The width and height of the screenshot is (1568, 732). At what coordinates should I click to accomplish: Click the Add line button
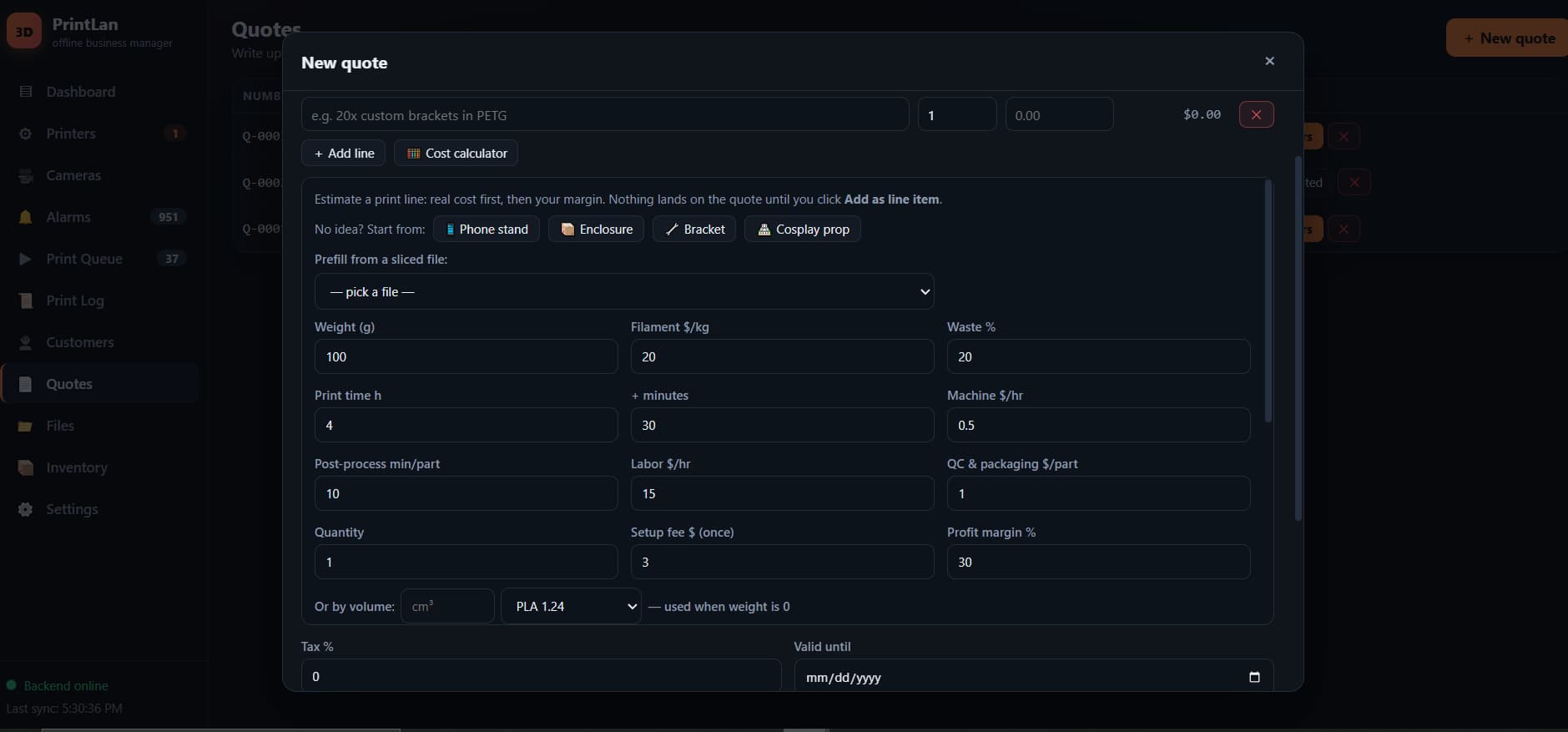(343, 153)
